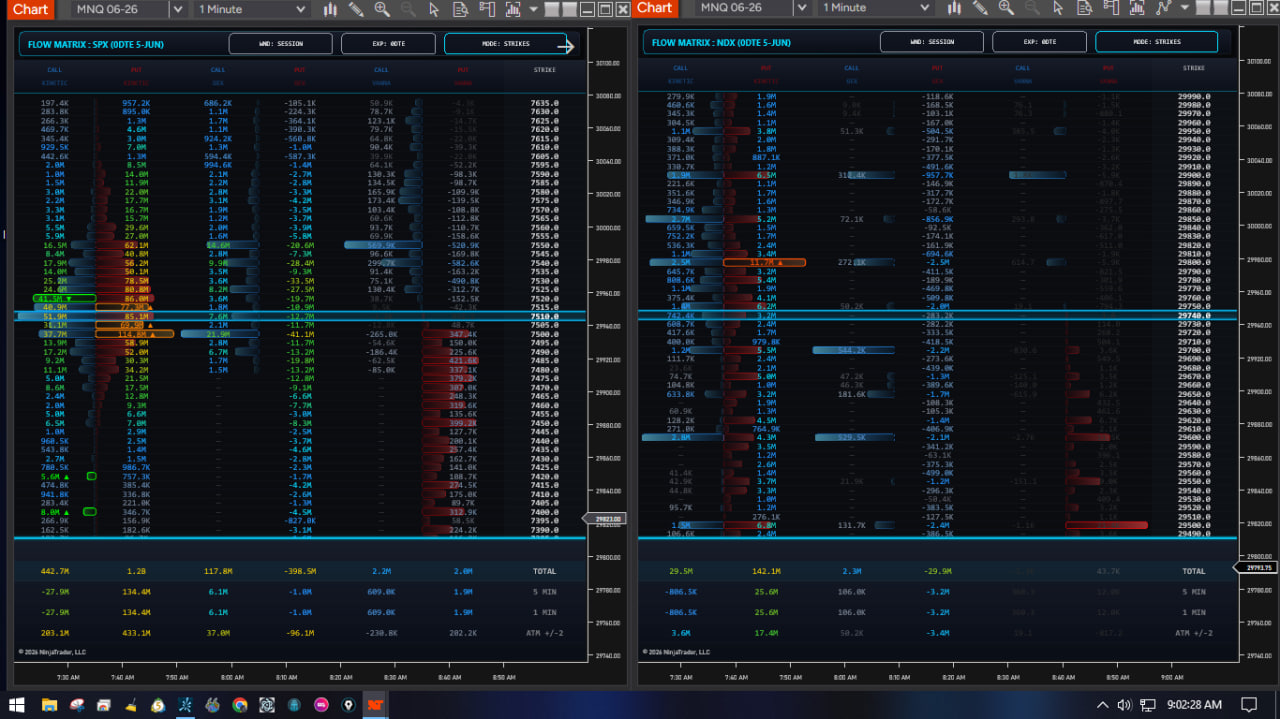Click 29823.00 price marker on left axis
Screen dimensions: 1280x719
(605, 519)
